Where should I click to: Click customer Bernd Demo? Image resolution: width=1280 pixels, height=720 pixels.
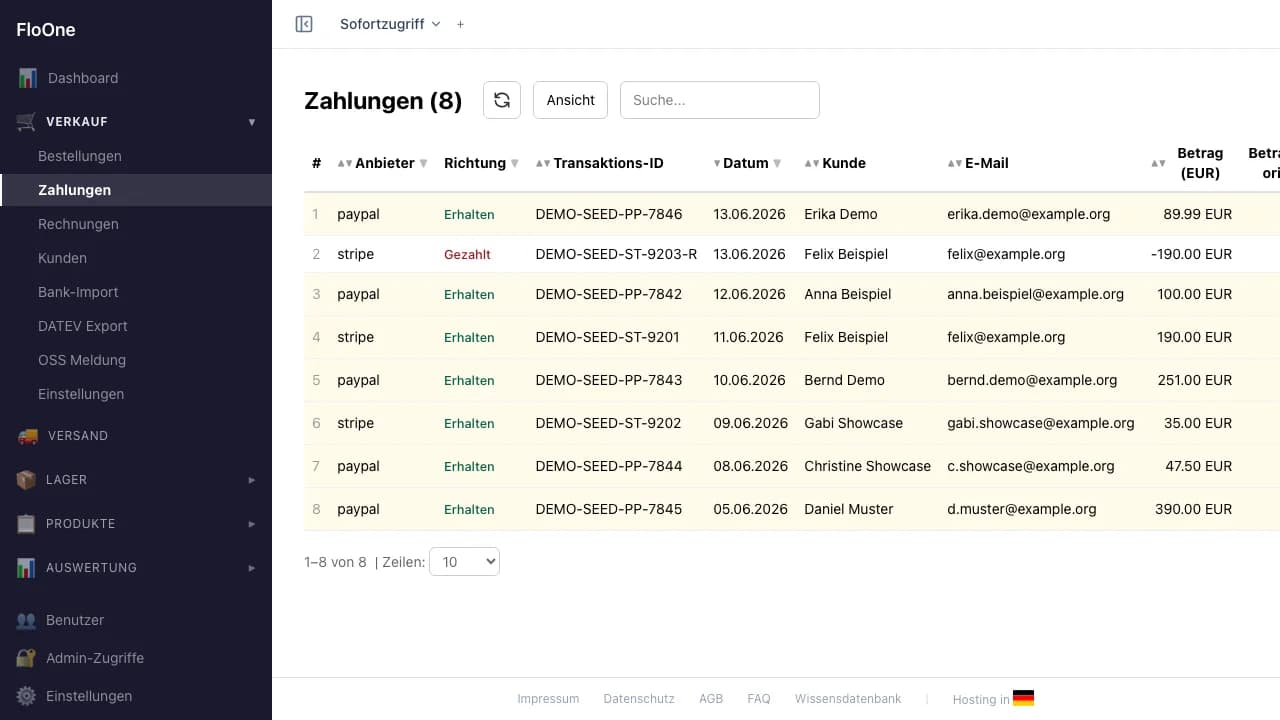coord(844,380)
